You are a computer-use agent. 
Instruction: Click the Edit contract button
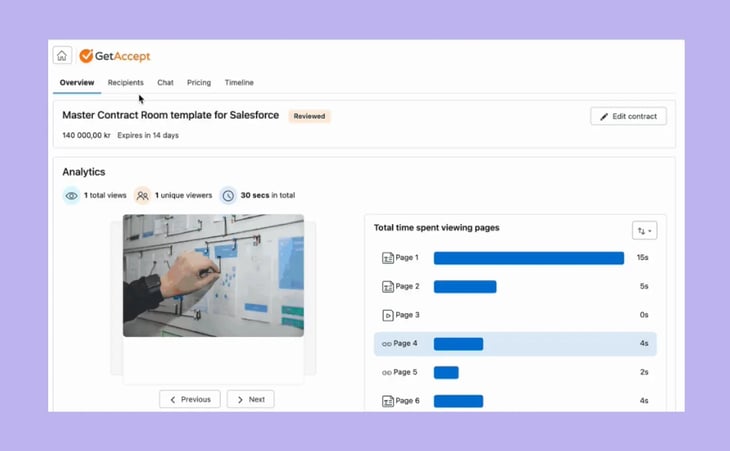(x=629, y=116)
